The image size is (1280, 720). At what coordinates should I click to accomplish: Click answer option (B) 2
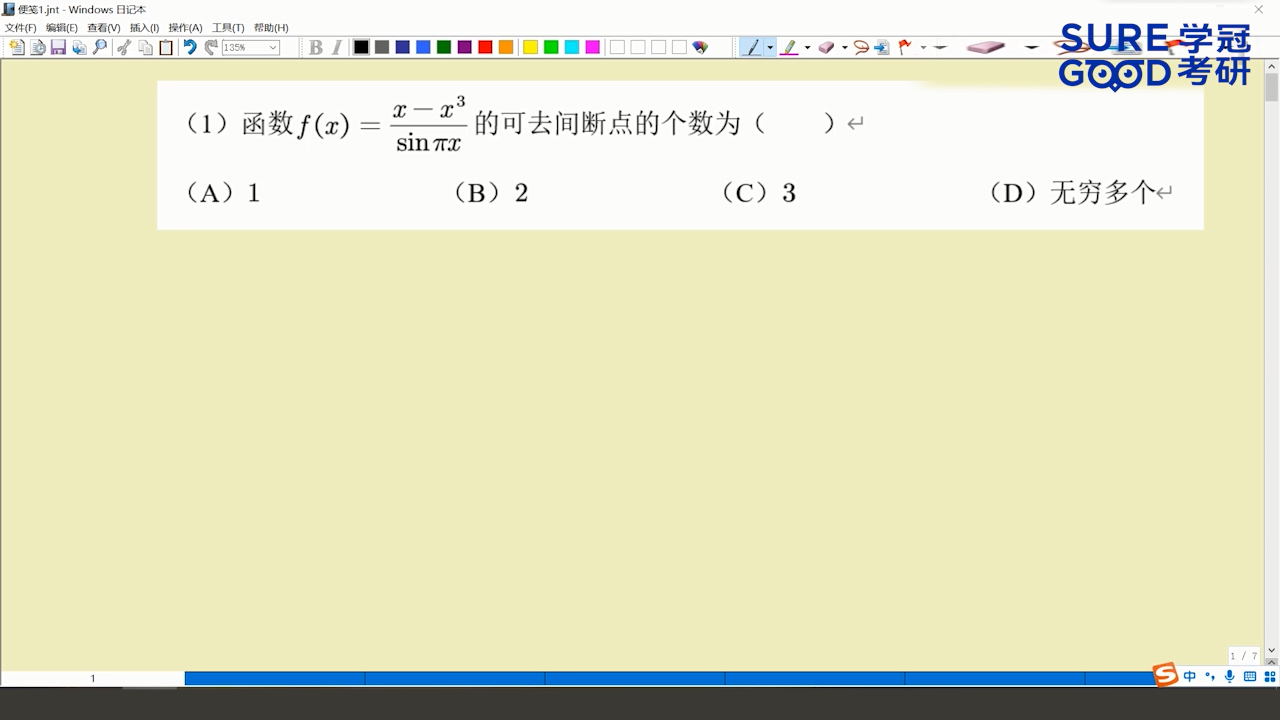(490, 193)
